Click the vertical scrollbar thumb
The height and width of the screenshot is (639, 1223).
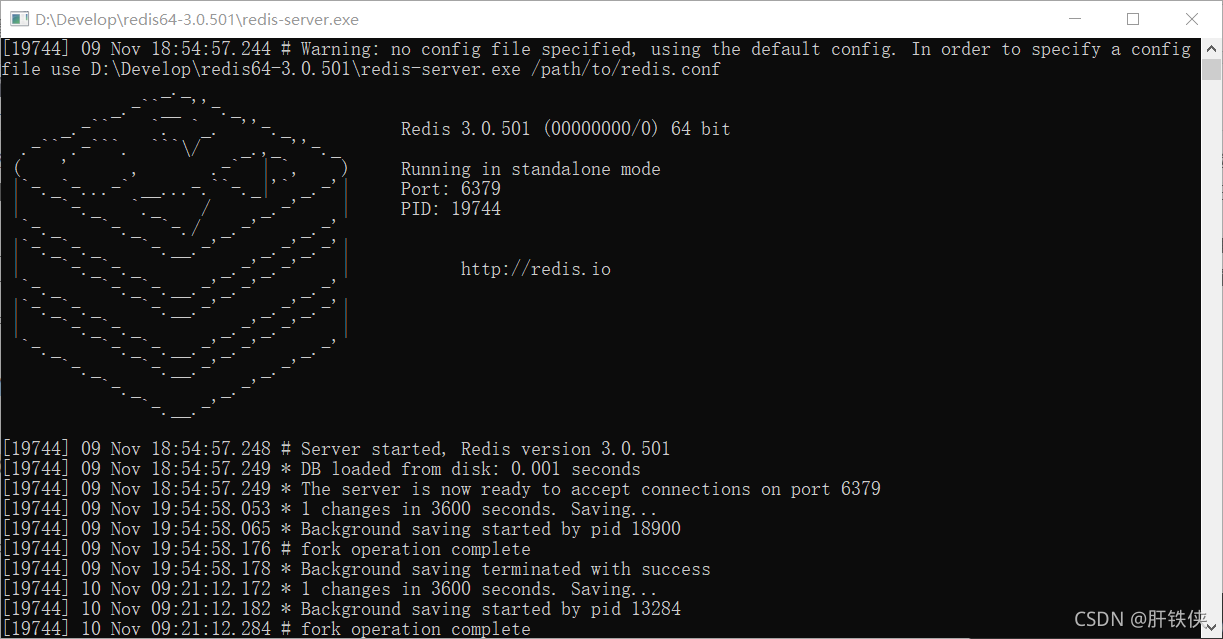[x=1212, y=69]
